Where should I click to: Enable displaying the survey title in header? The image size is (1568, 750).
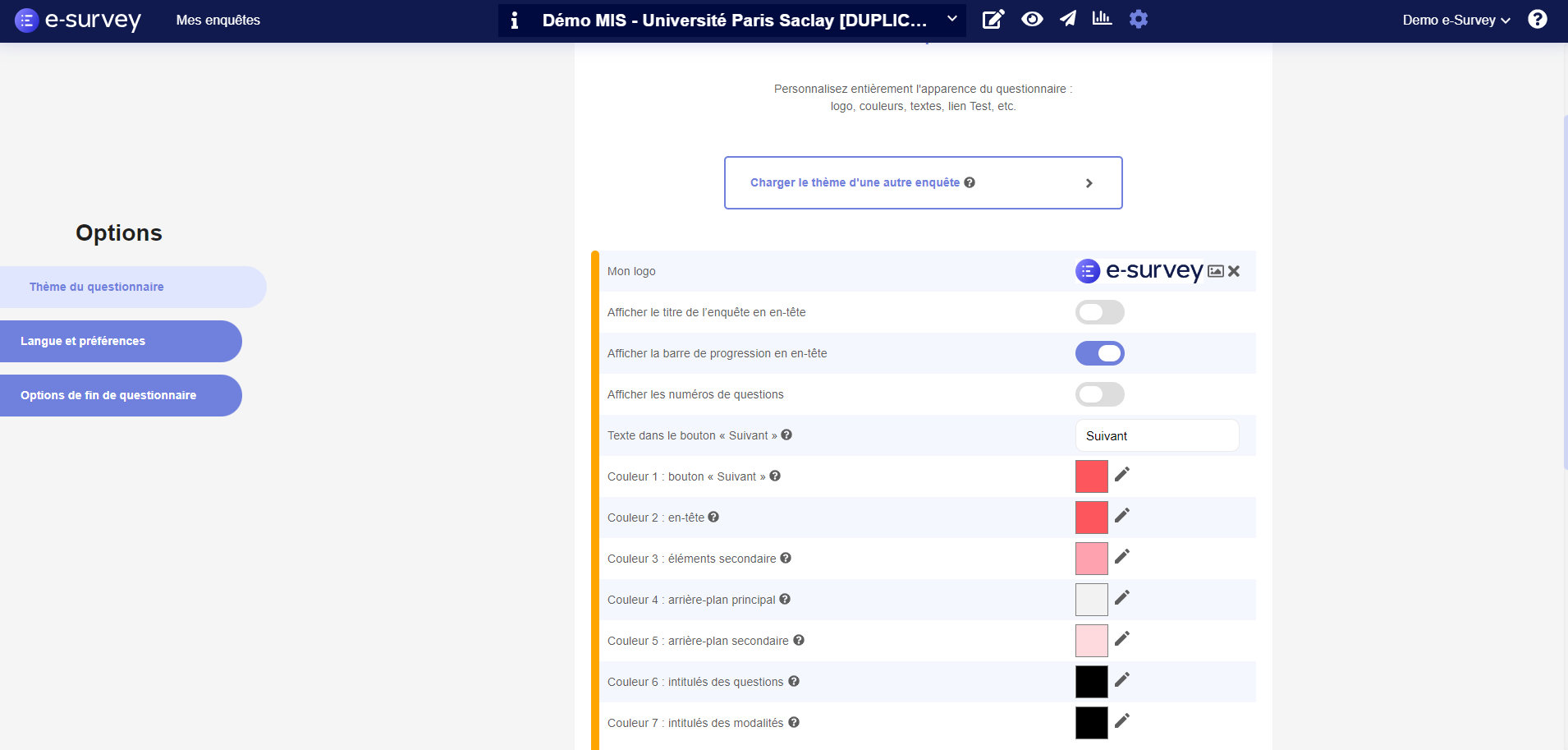point(1099,312)
